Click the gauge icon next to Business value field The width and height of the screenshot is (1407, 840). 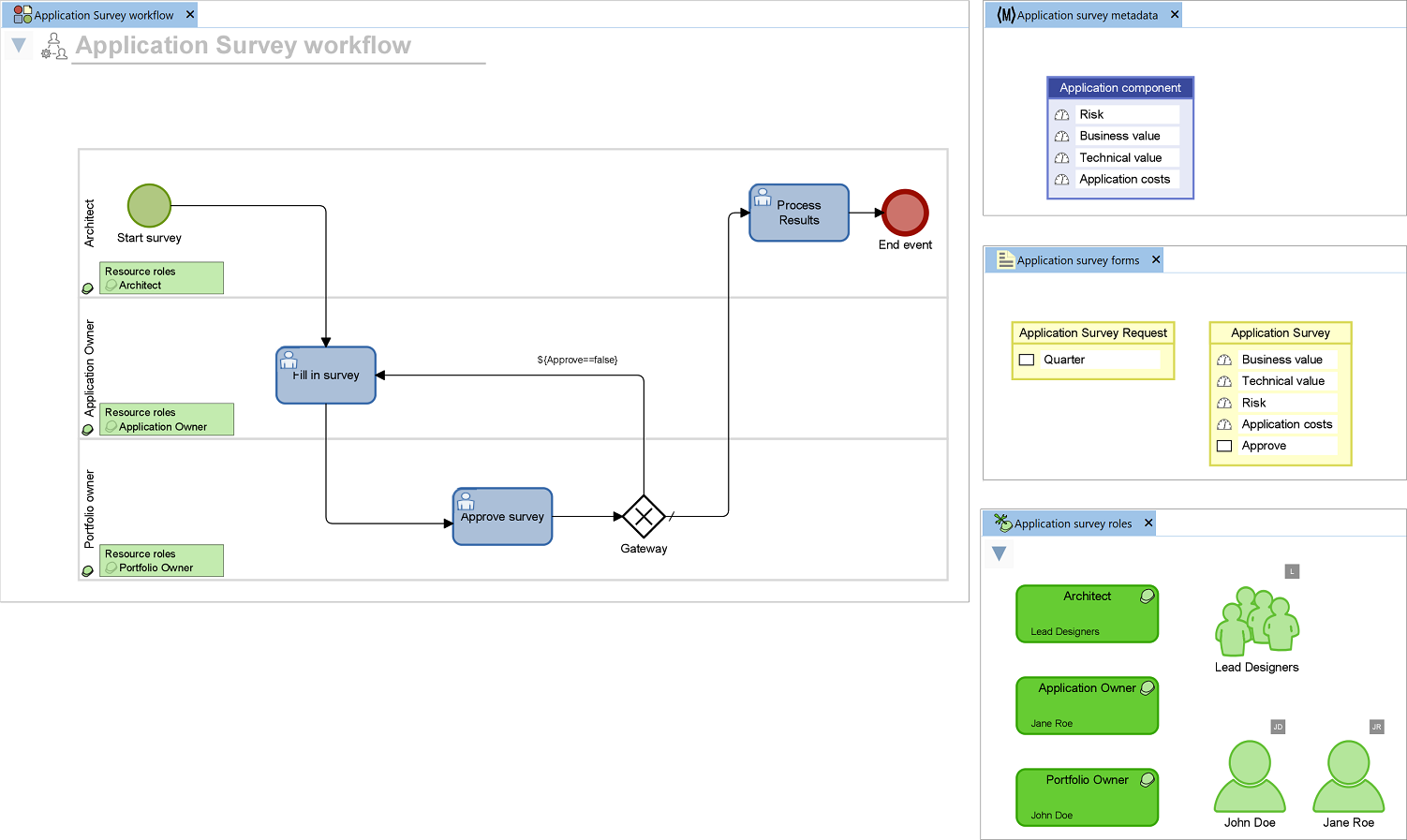pos(1224,359)
